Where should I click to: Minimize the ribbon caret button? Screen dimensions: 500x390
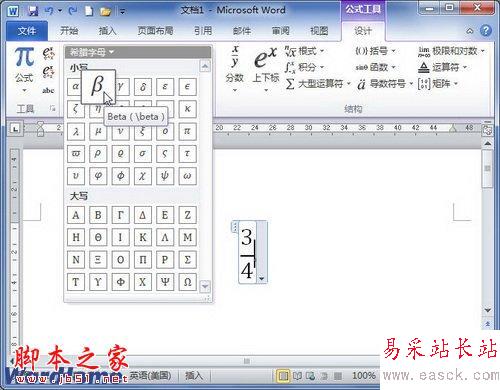pos(470,31)
